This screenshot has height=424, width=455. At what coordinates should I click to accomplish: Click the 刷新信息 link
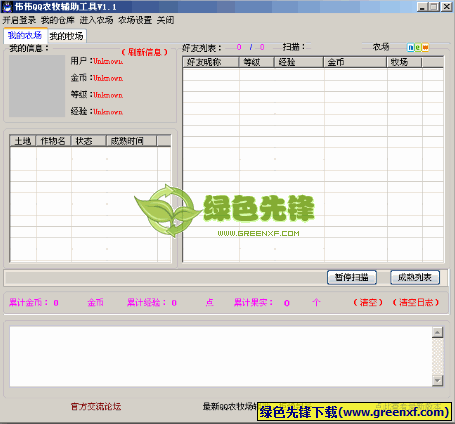tap(144, 52)
